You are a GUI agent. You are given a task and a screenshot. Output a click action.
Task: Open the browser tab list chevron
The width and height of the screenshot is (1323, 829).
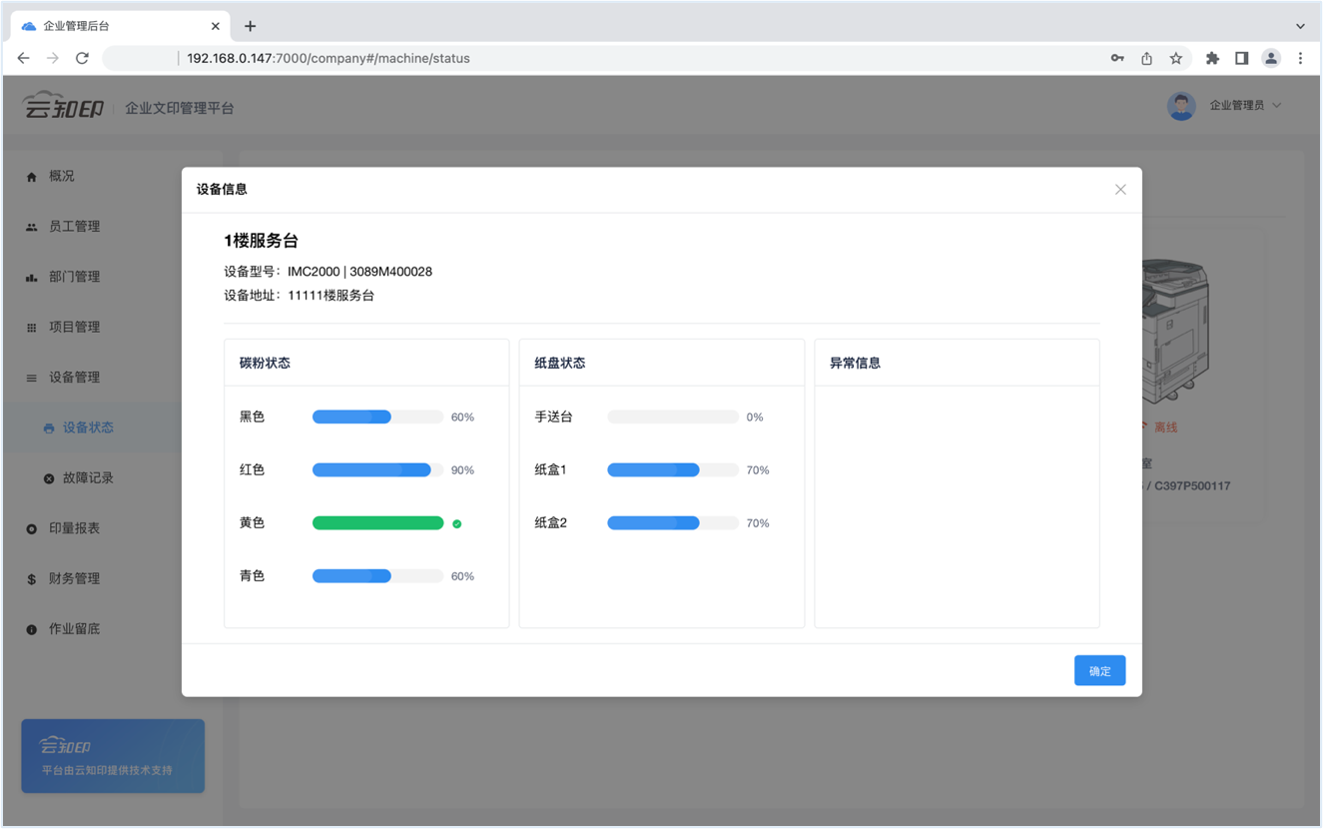click(x=1300, y=26)
